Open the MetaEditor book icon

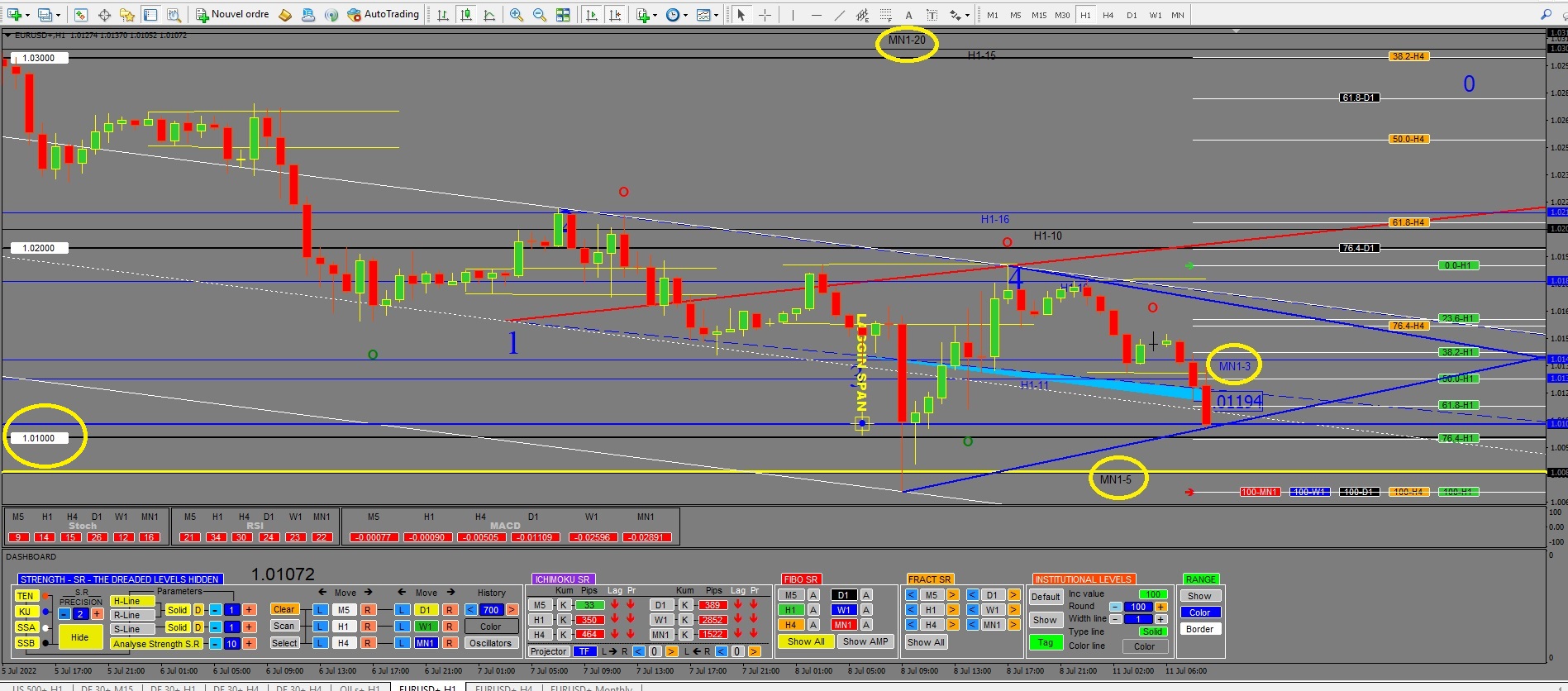pos(285,15)
